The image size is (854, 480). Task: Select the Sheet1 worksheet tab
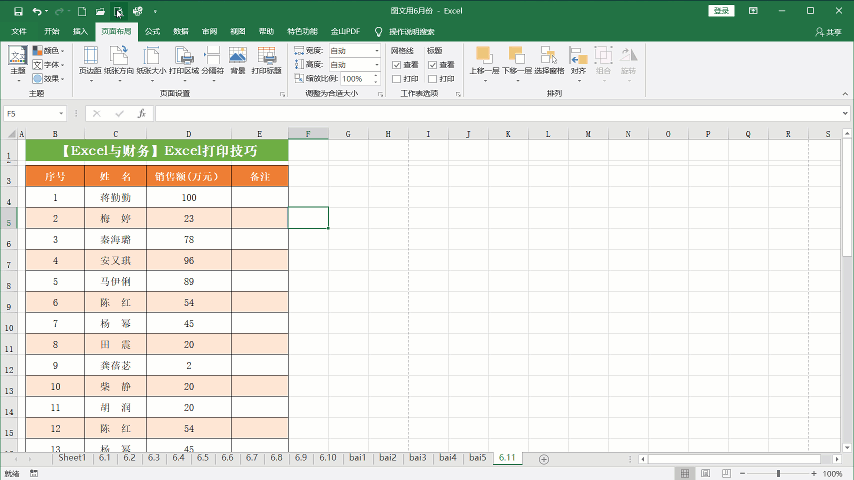pos(72,458)
